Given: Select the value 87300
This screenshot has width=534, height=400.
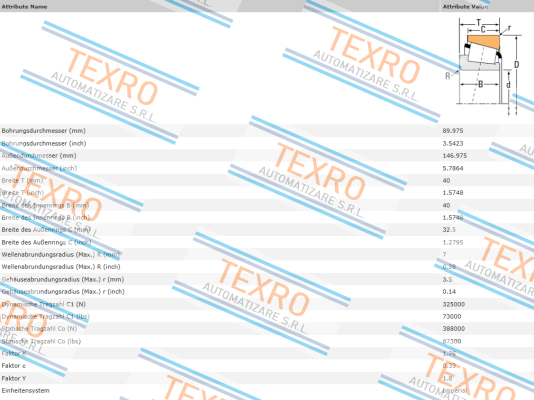Looking at the screenshot, I should (x=452, y=341).
